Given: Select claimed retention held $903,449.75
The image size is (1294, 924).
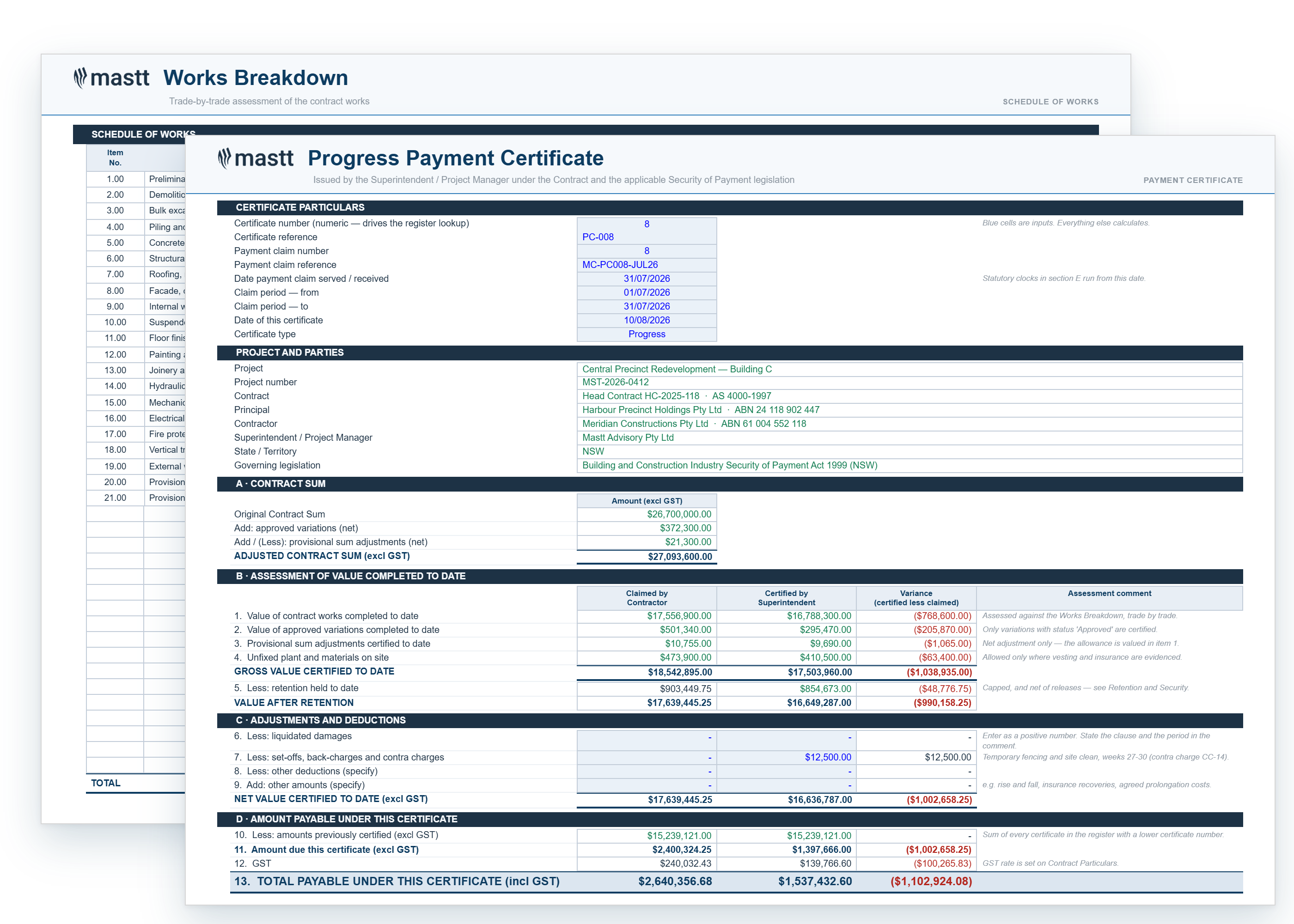Looking at the screenshot, I should click(647, 689).
